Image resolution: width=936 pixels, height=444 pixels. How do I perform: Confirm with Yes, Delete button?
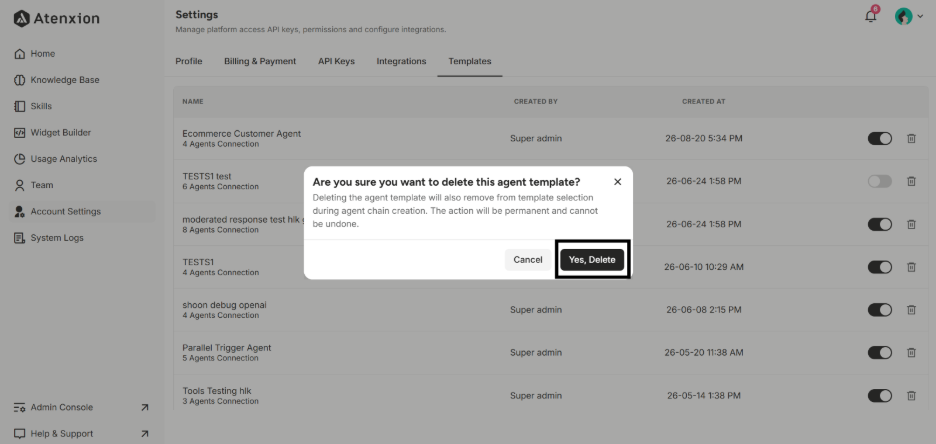(592, 260)
